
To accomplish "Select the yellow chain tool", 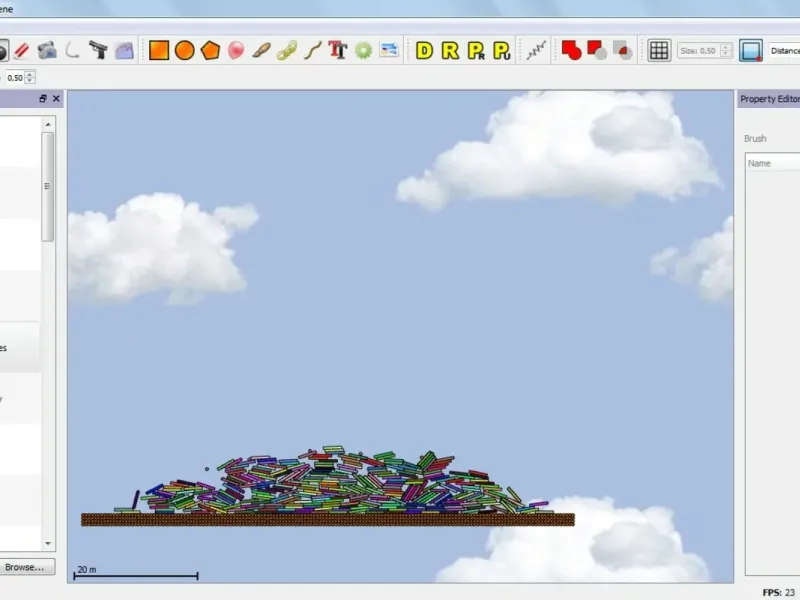I will (x=287, y=51).
